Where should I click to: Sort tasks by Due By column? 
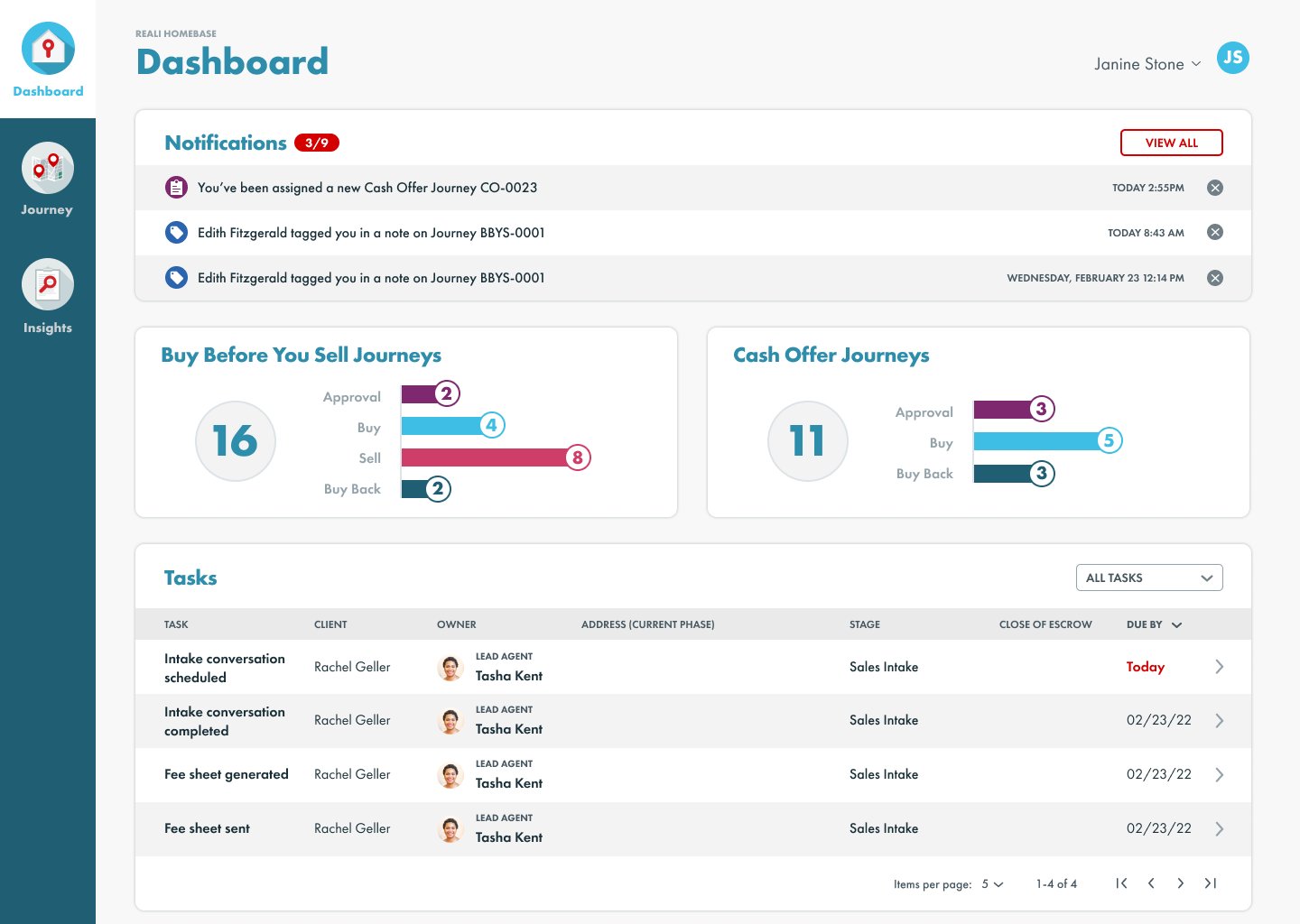pos(1154,624)
